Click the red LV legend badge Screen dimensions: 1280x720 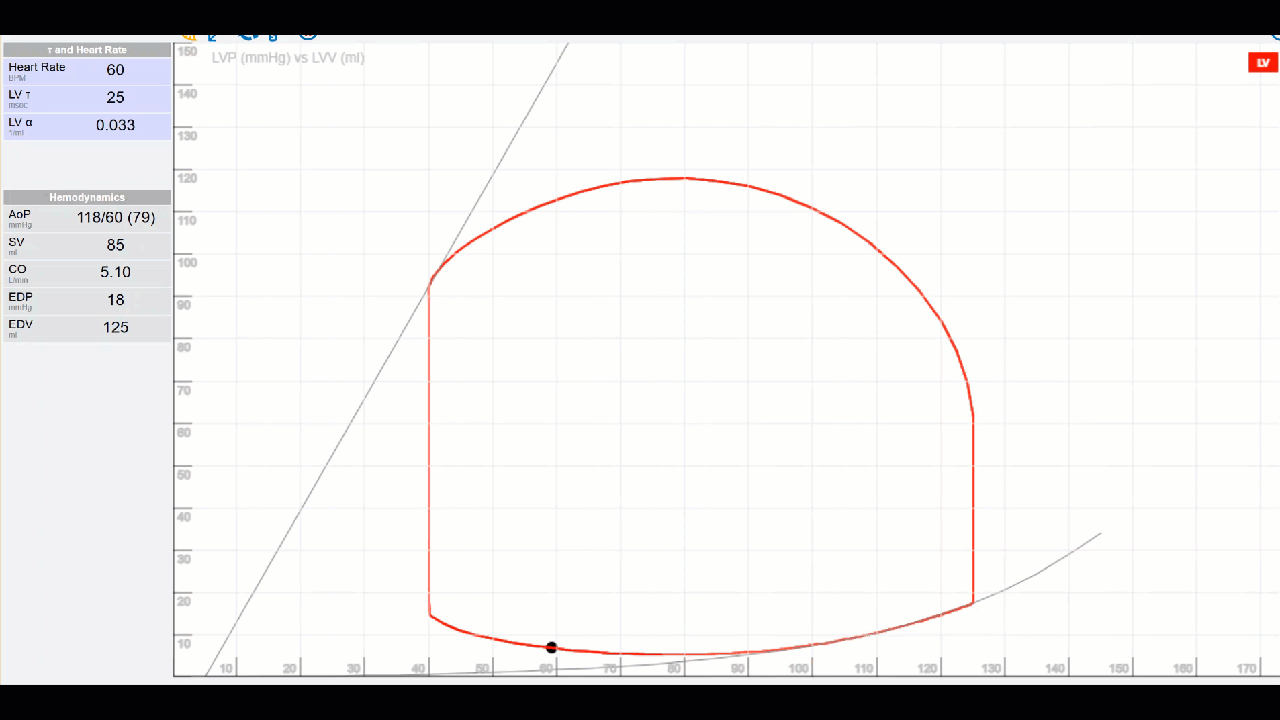point(1263,63)
